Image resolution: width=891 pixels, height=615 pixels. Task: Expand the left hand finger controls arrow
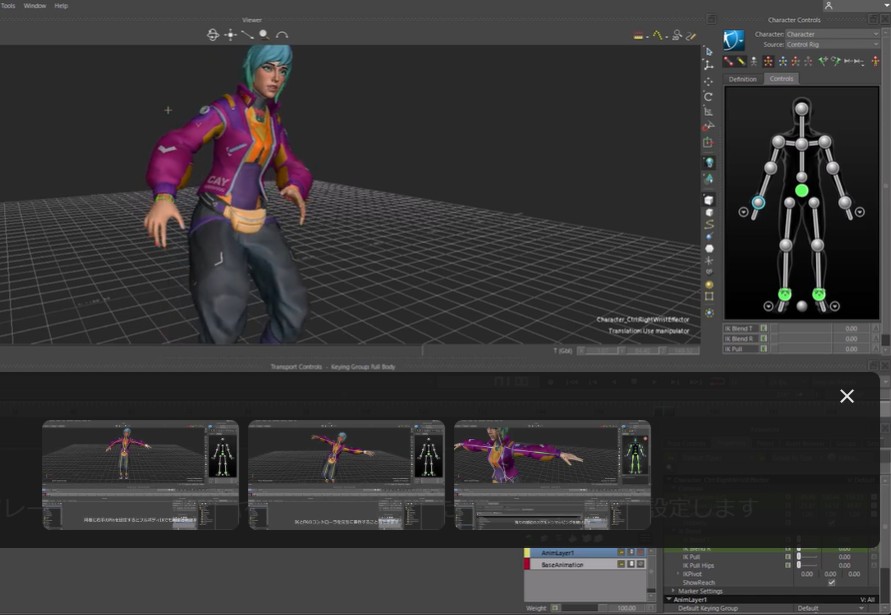860,212
